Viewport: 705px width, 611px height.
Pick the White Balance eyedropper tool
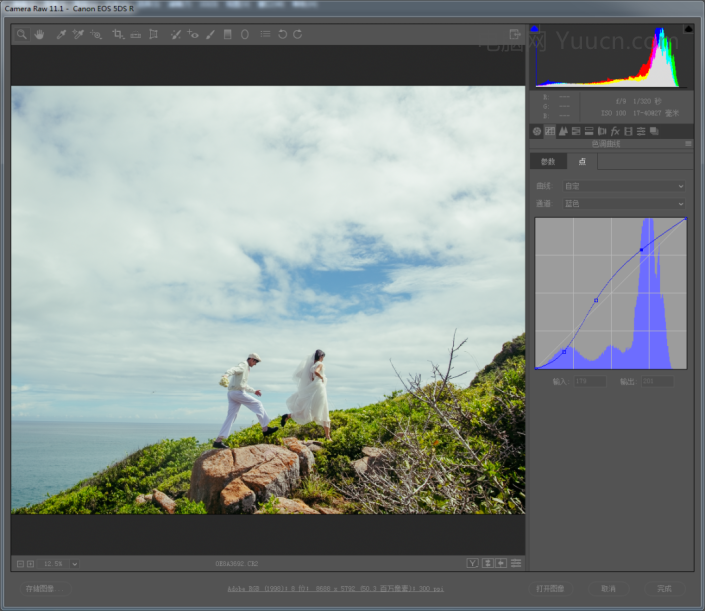point(61,34)
